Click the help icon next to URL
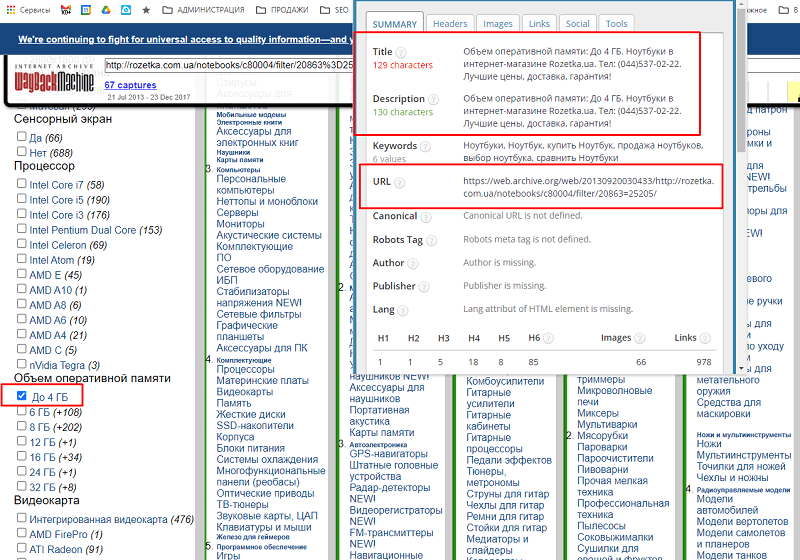The width and height of the screenshot is (800, 560). [x=399, y=183]
